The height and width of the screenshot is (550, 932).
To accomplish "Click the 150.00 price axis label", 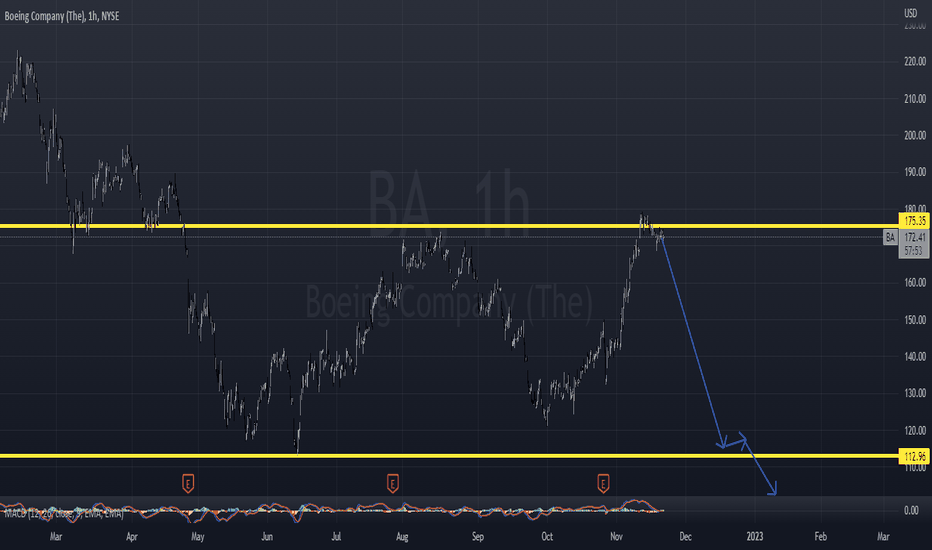I will [915, 320].
